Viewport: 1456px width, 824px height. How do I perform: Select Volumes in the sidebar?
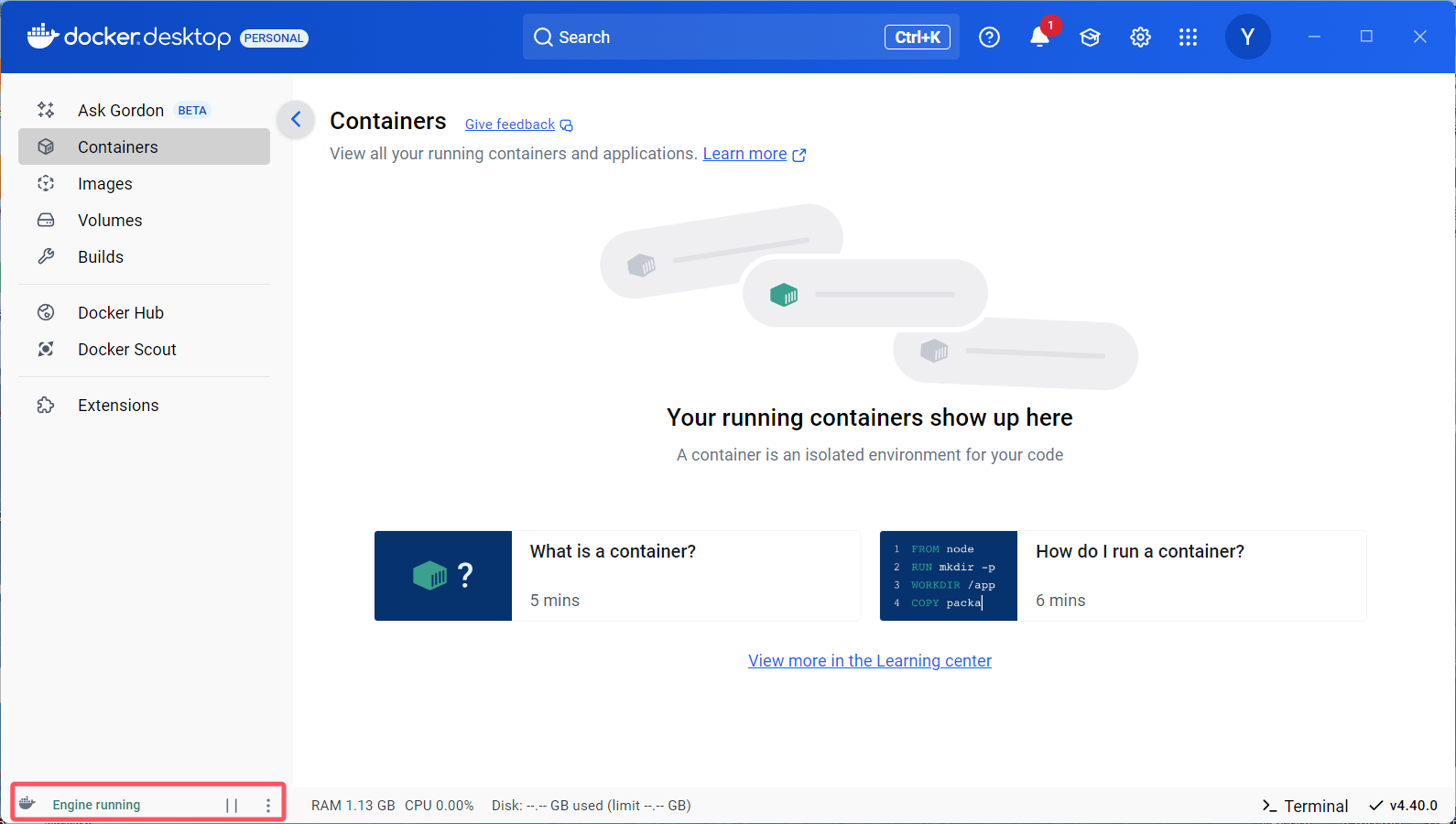coord(144,220)
